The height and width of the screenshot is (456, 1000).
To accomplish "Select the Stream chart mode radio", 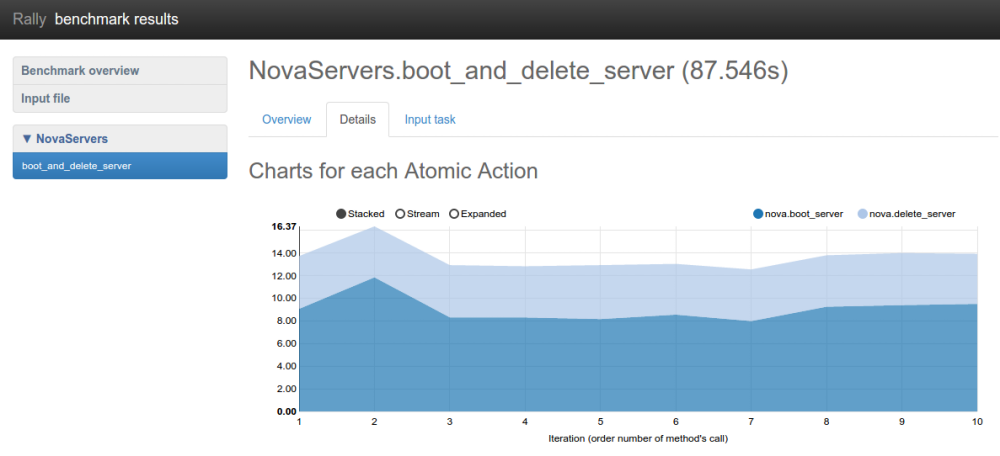I will click(x=400, y=214).
